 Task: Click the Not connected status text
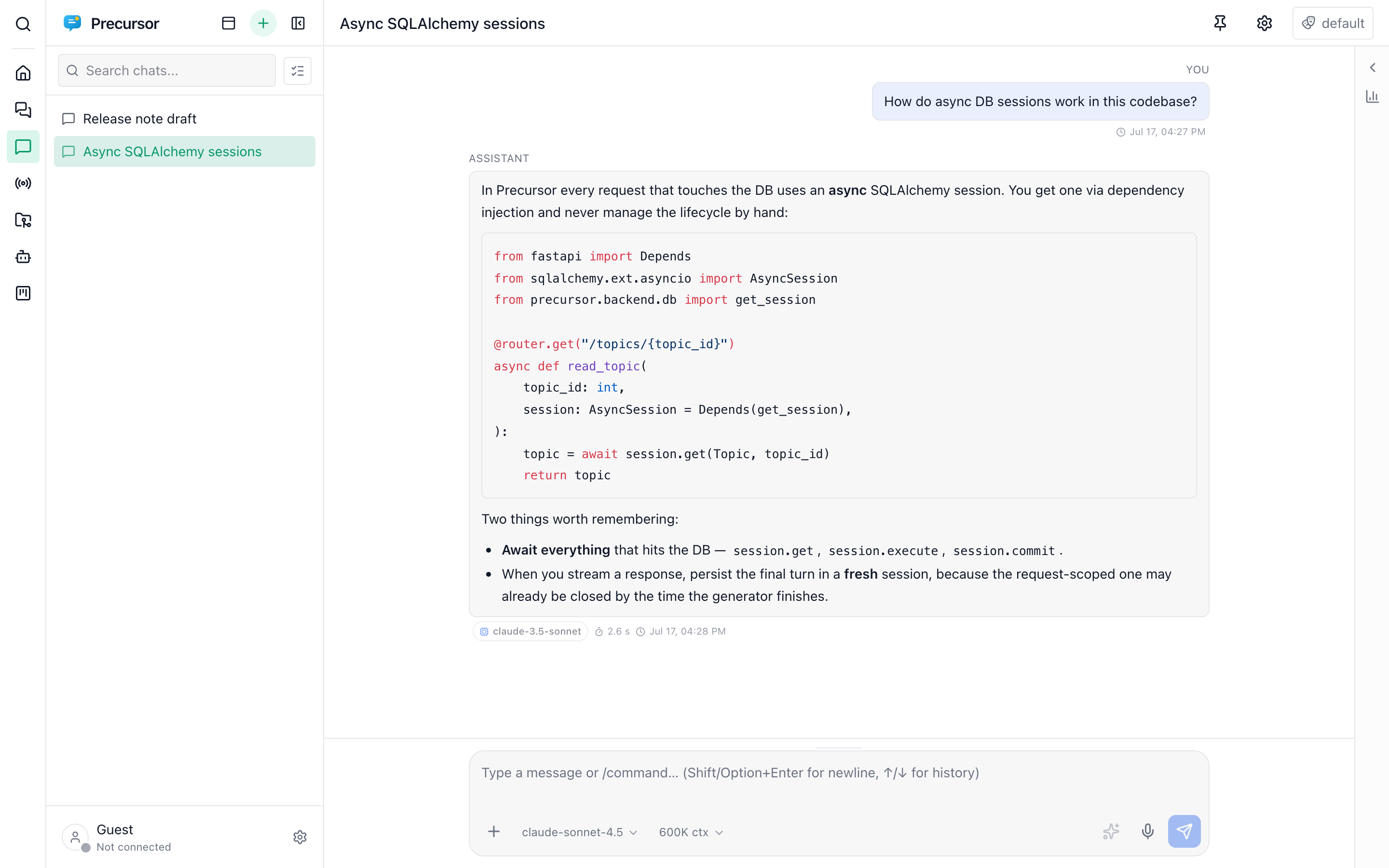[x=134, y=847]
